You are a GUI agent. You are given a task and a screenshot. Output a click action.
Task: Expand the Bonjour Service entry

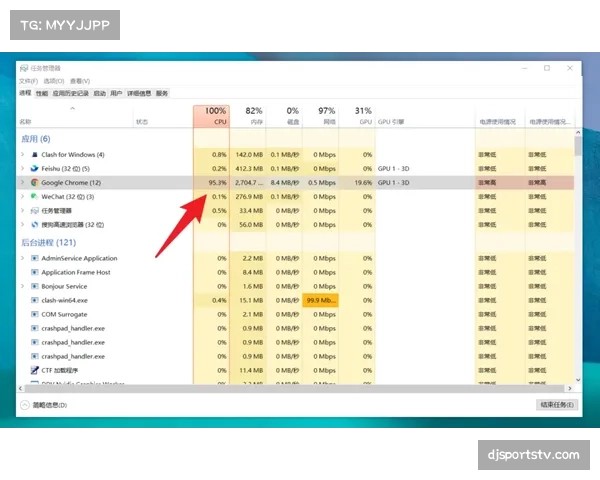point(22,286)
